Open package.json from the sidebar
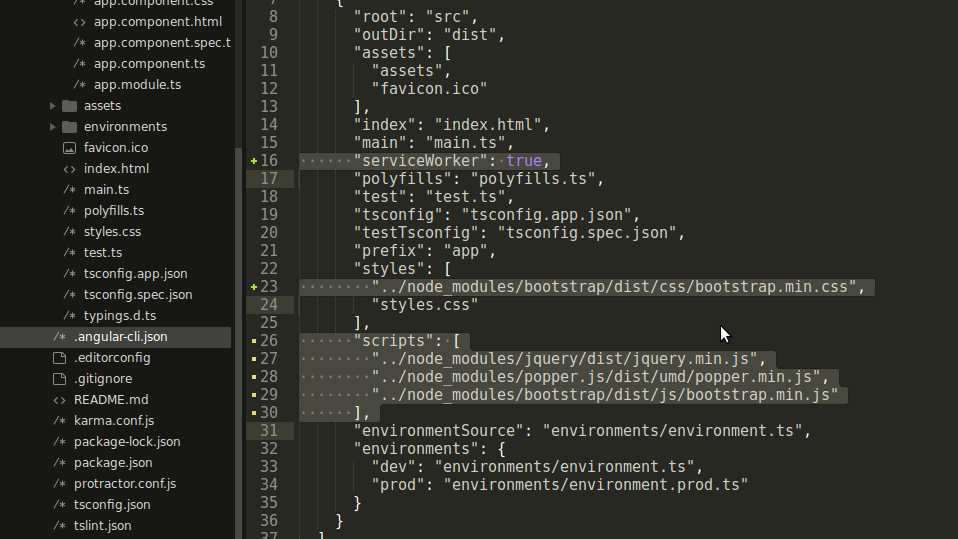The width and height of the screenshot is (958, 539). pos(113,463)
